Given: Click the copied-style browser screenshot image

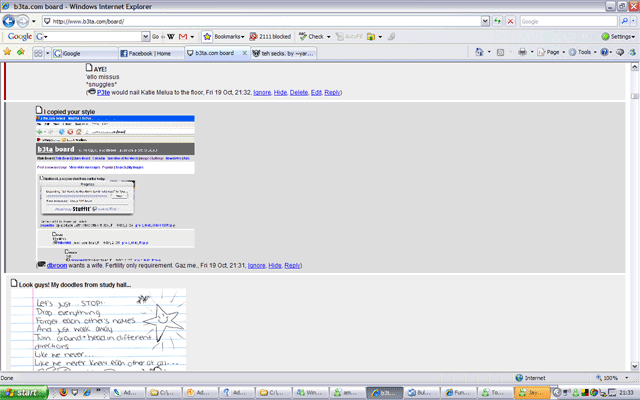Looking at the screenshot, I should tap(116, 188).
